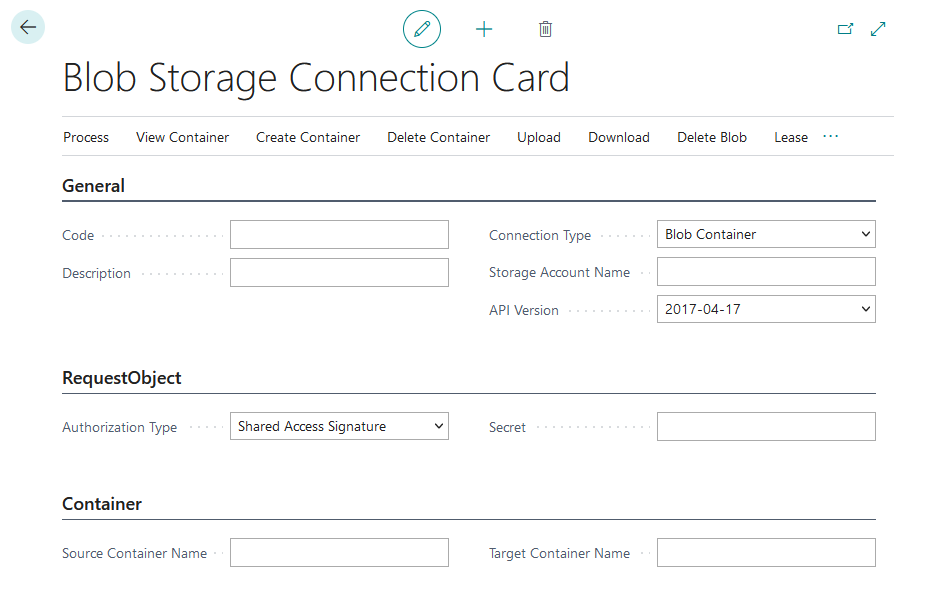Open the Authorization Type dropdown
The width and height of the screenshot is (952, 594).
(x=339, y=426)
